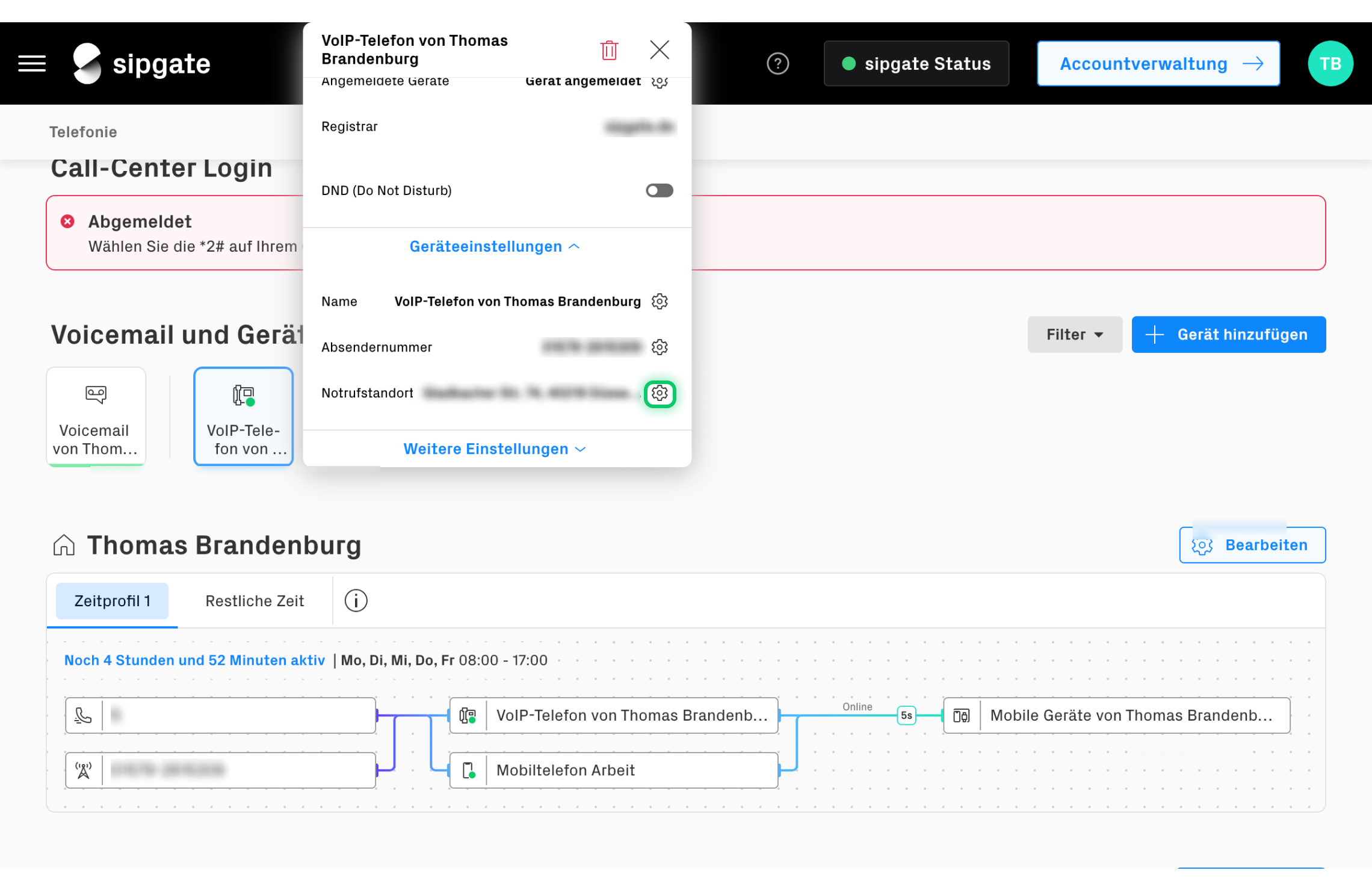Open Accountverwaltung link
The image size is (1372, 891).
pos(1158,64)
